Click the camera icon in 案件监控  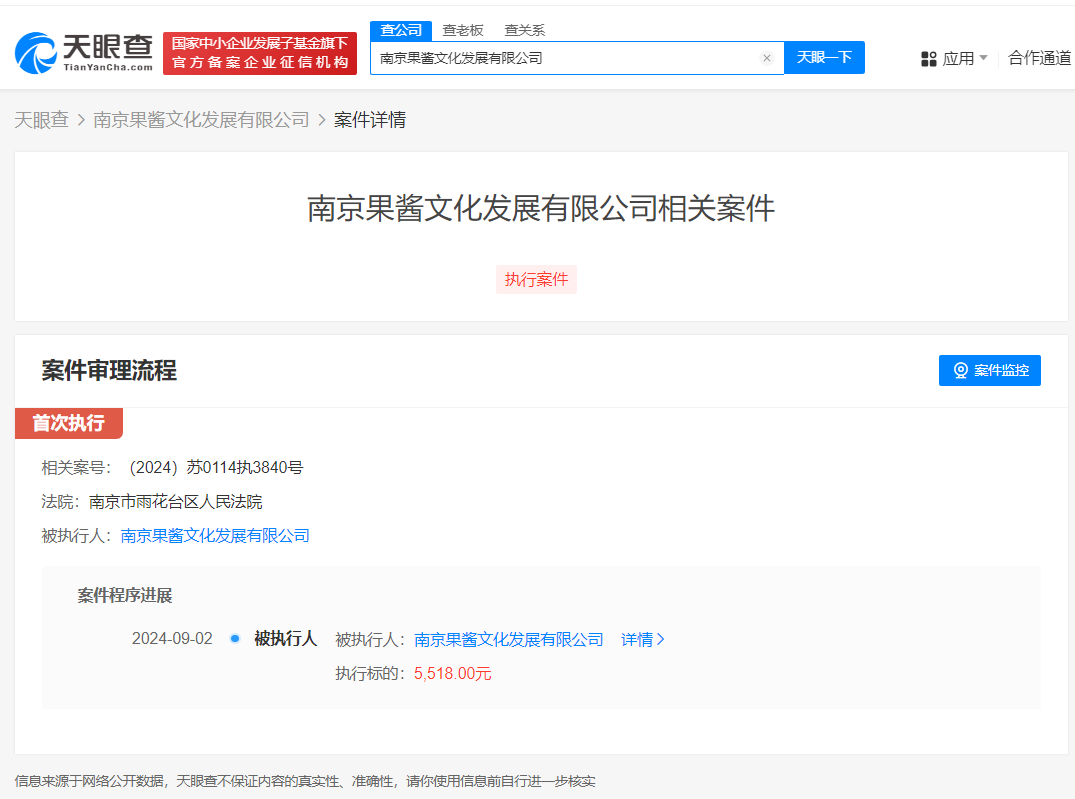(x=960, y=371)
